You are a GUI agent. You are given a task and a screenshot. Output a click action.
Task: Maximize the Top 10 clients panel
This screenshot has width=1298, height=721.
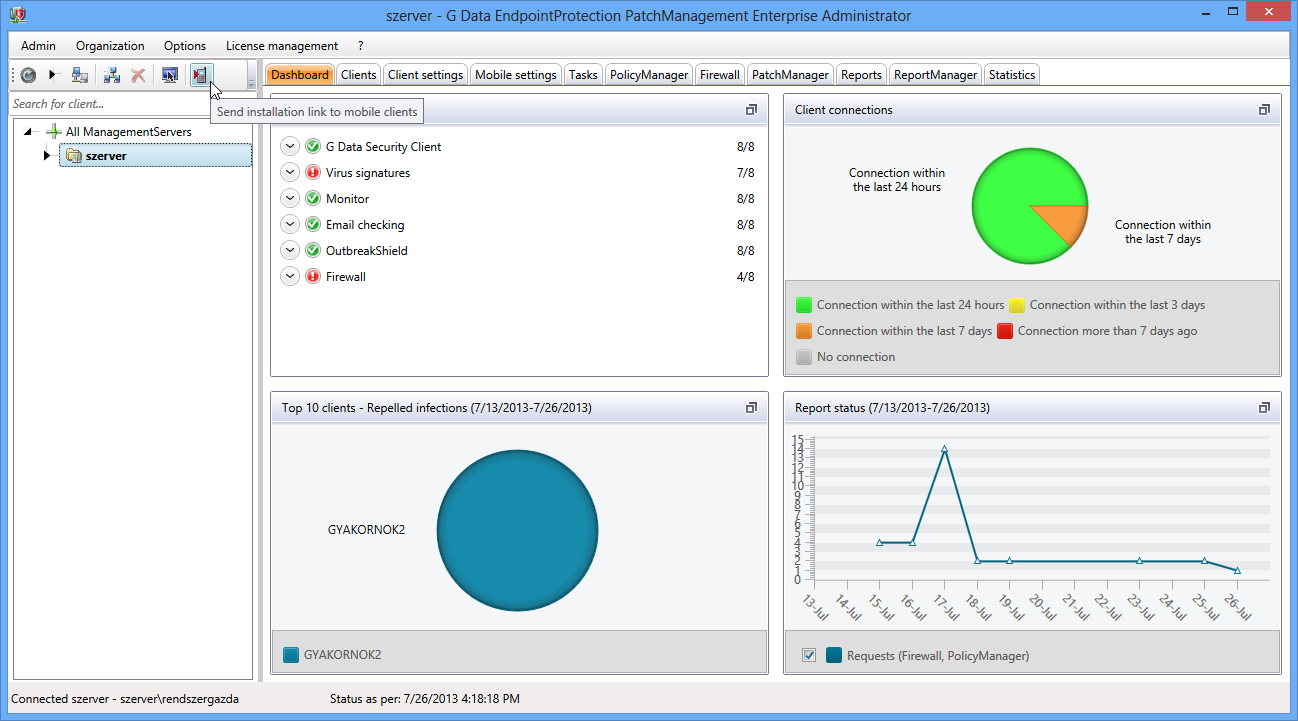751,408
